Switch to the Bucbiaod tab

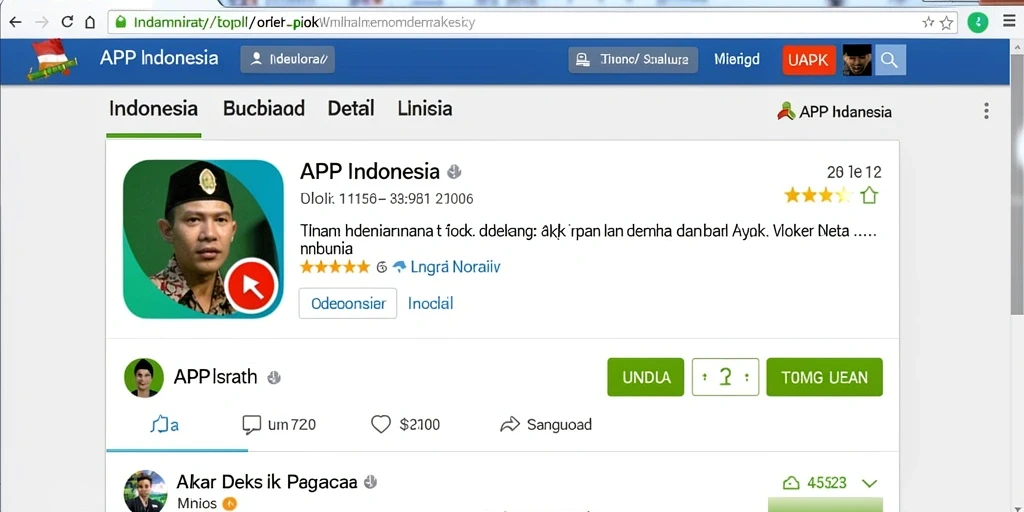coord(264,108)
